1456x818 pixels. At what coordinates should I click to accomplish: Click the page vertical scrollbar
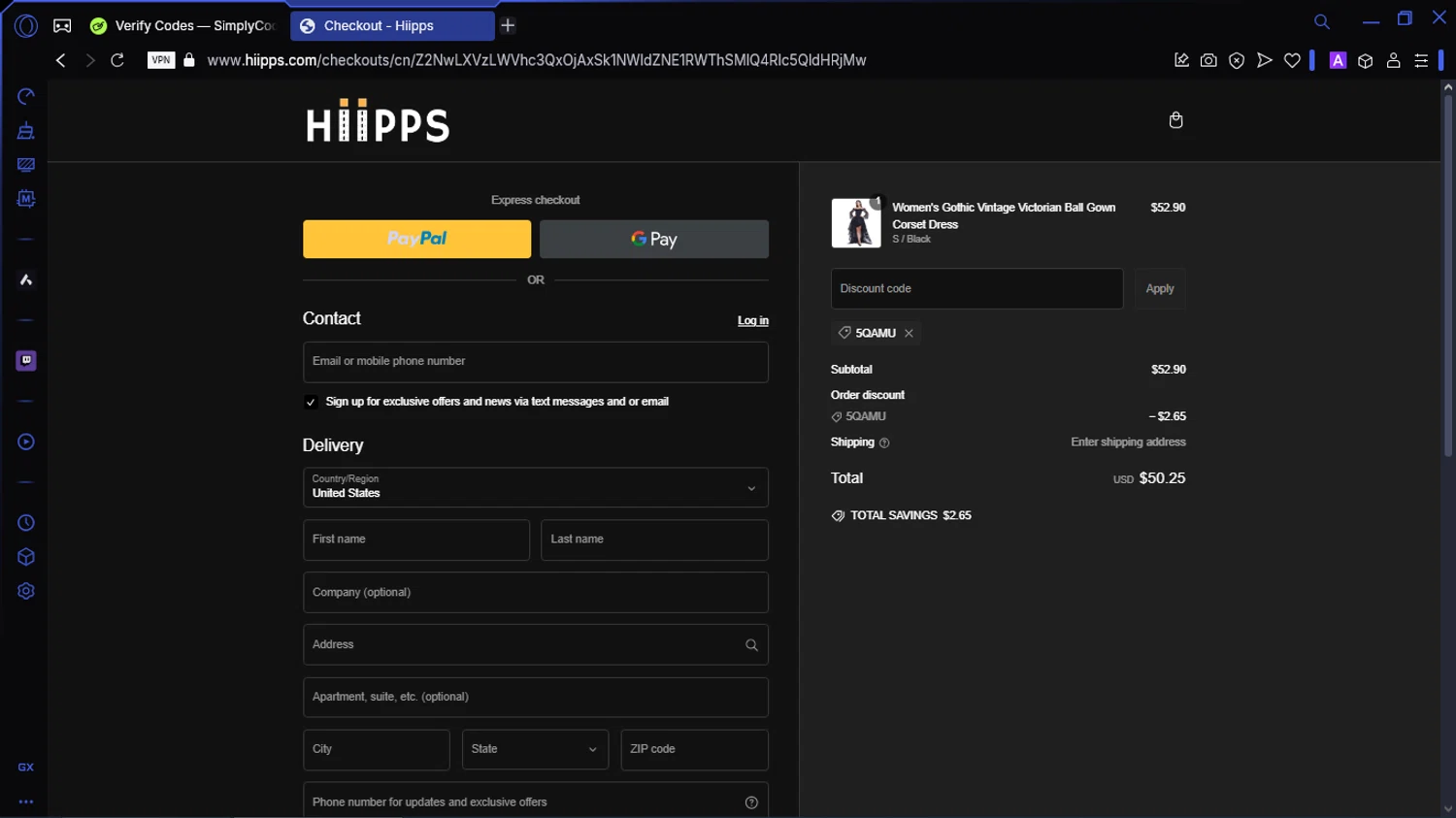pos(1447,277)
